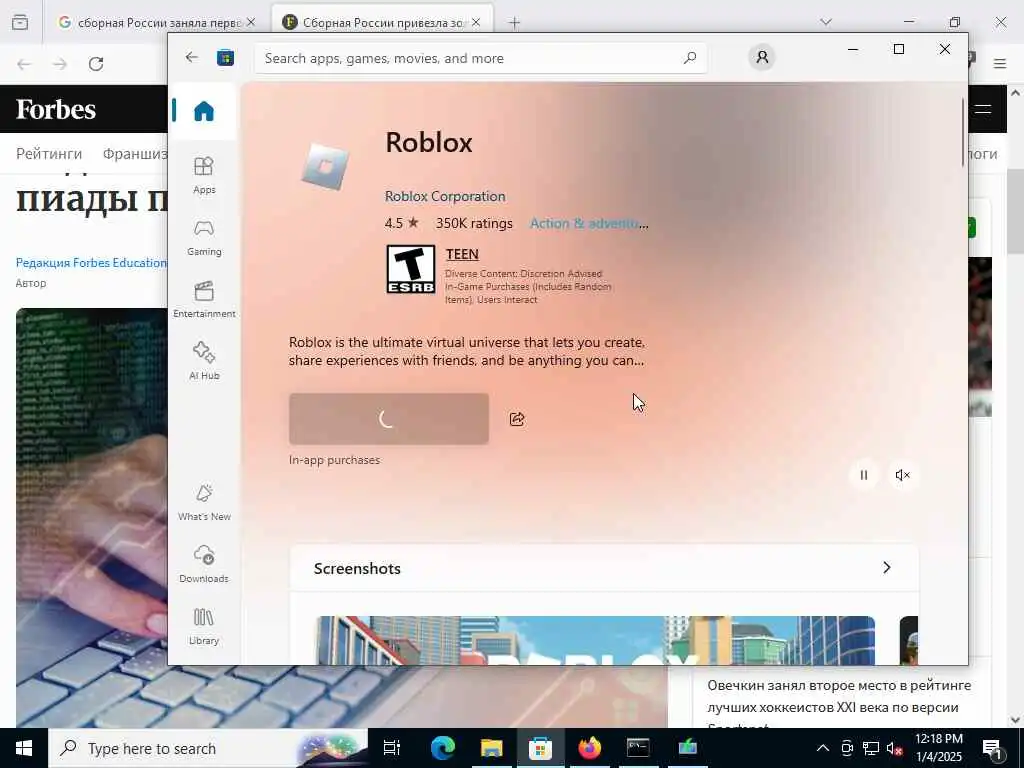Click the taskbar search box
The height and width of the screenshot is (768, 1024).
pos(208,748)
